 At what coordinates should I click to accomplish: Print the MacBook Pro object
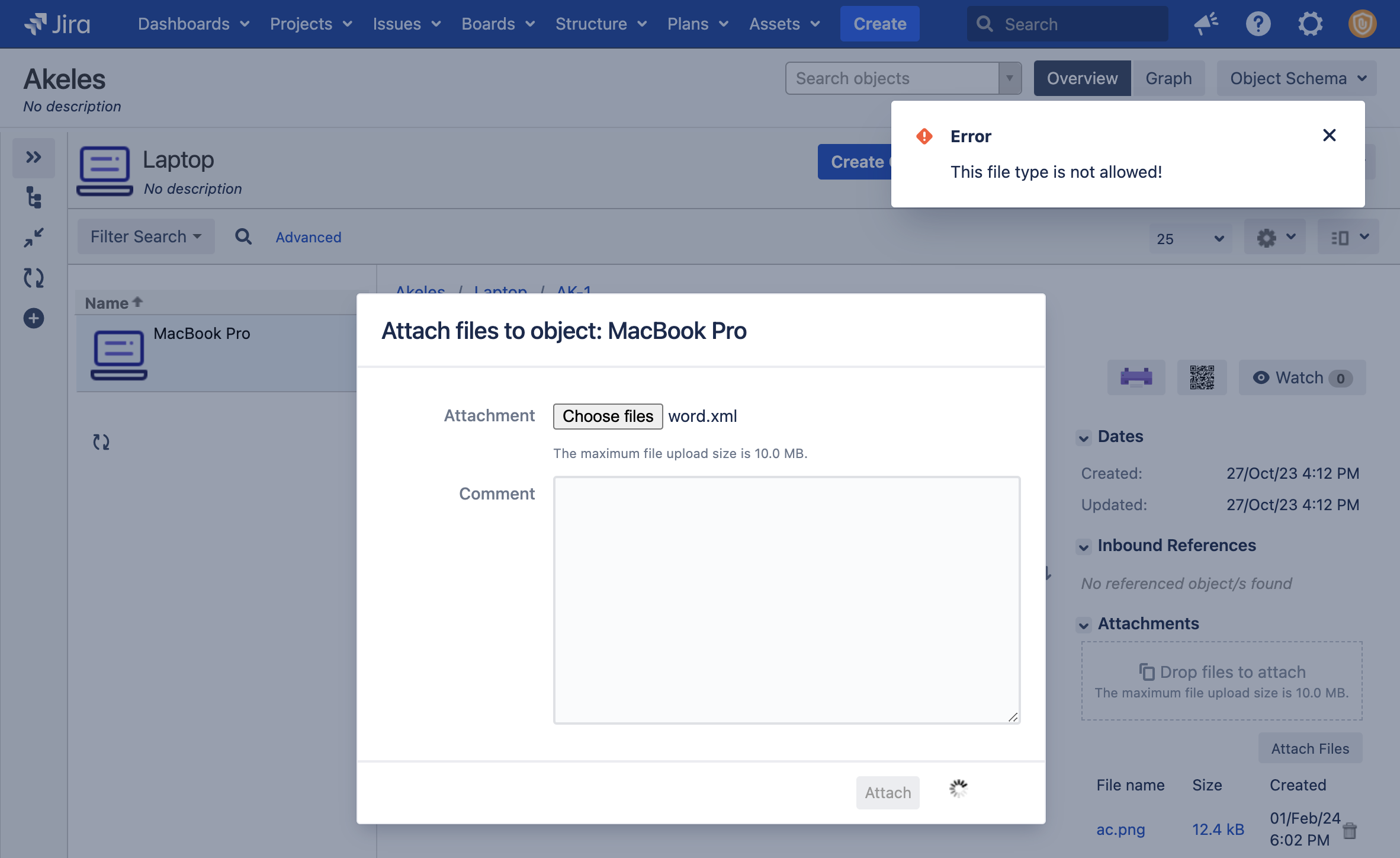tap(1135, 377)
